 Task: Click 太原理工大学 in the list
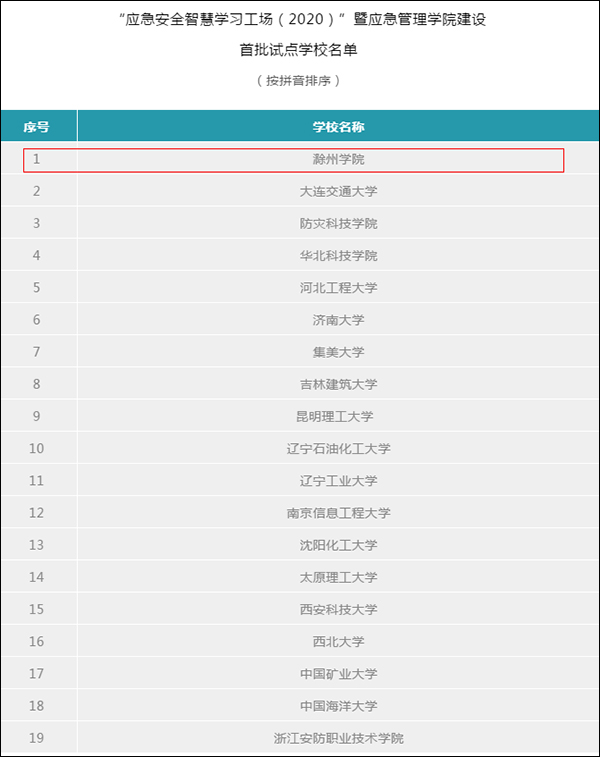coord(338,577)
